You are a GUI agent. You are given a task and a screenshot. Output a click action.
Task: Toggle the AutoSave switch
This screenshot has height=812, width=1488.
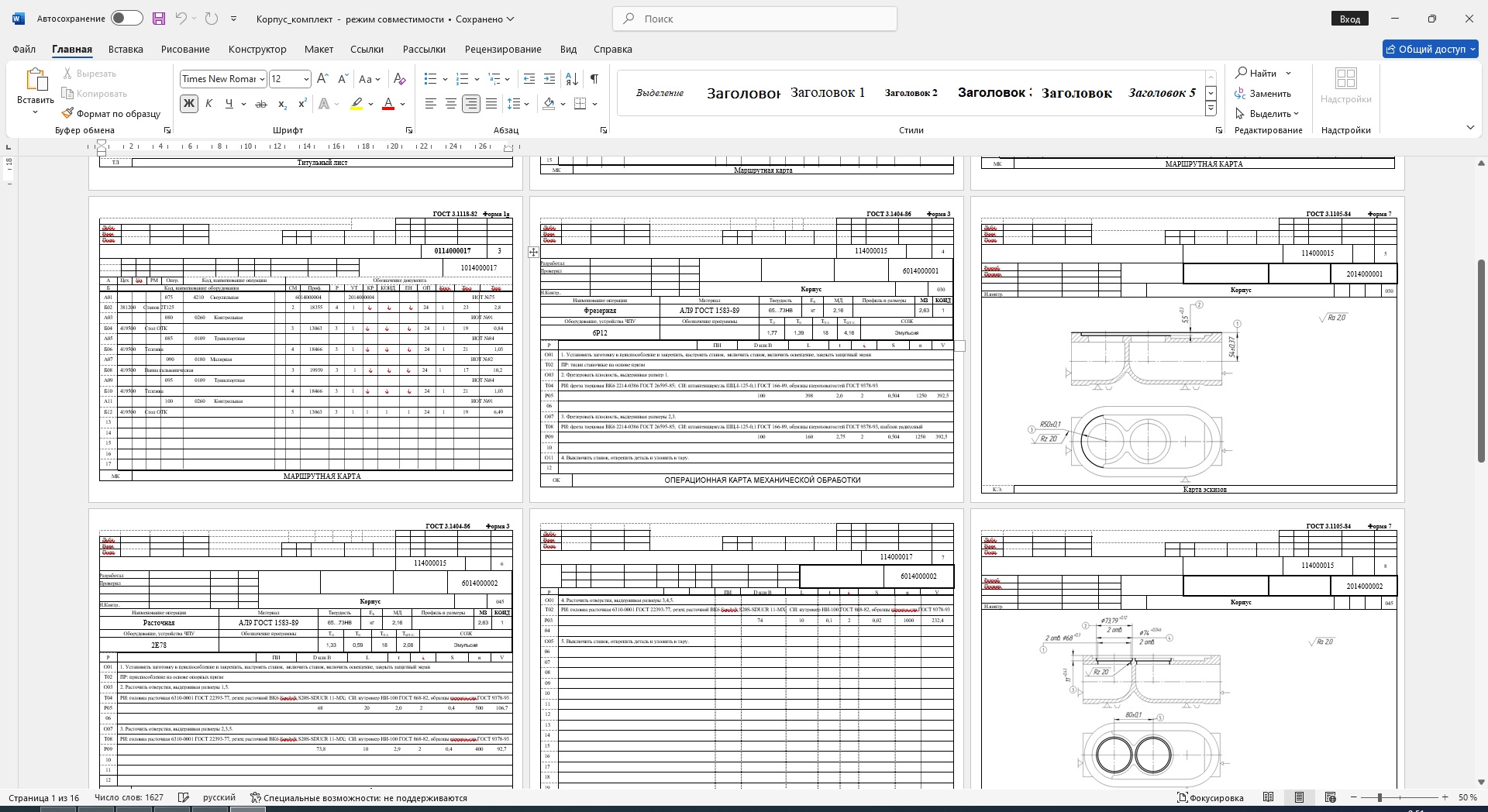click(x=126, y=19)
